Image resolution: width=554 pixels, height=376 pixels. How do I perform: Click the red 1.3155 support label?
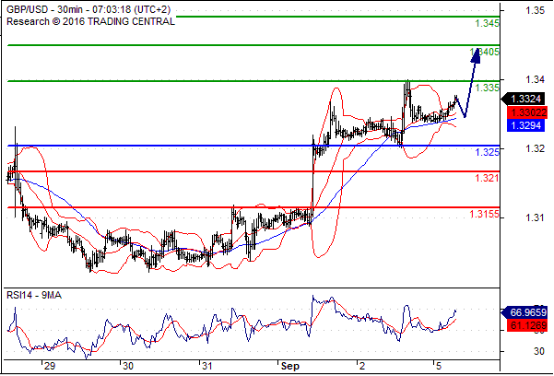click(x=484, y=214)
